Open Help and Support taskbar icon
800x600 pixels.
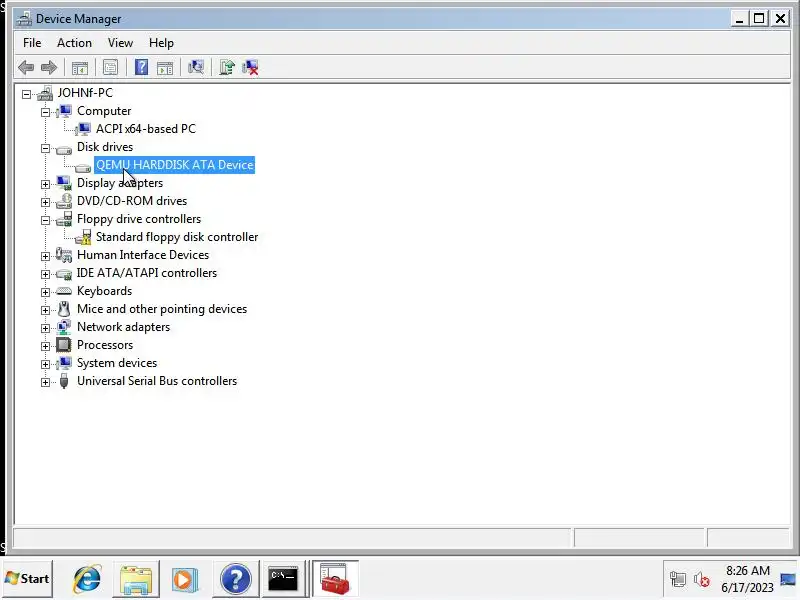[235, 579]
